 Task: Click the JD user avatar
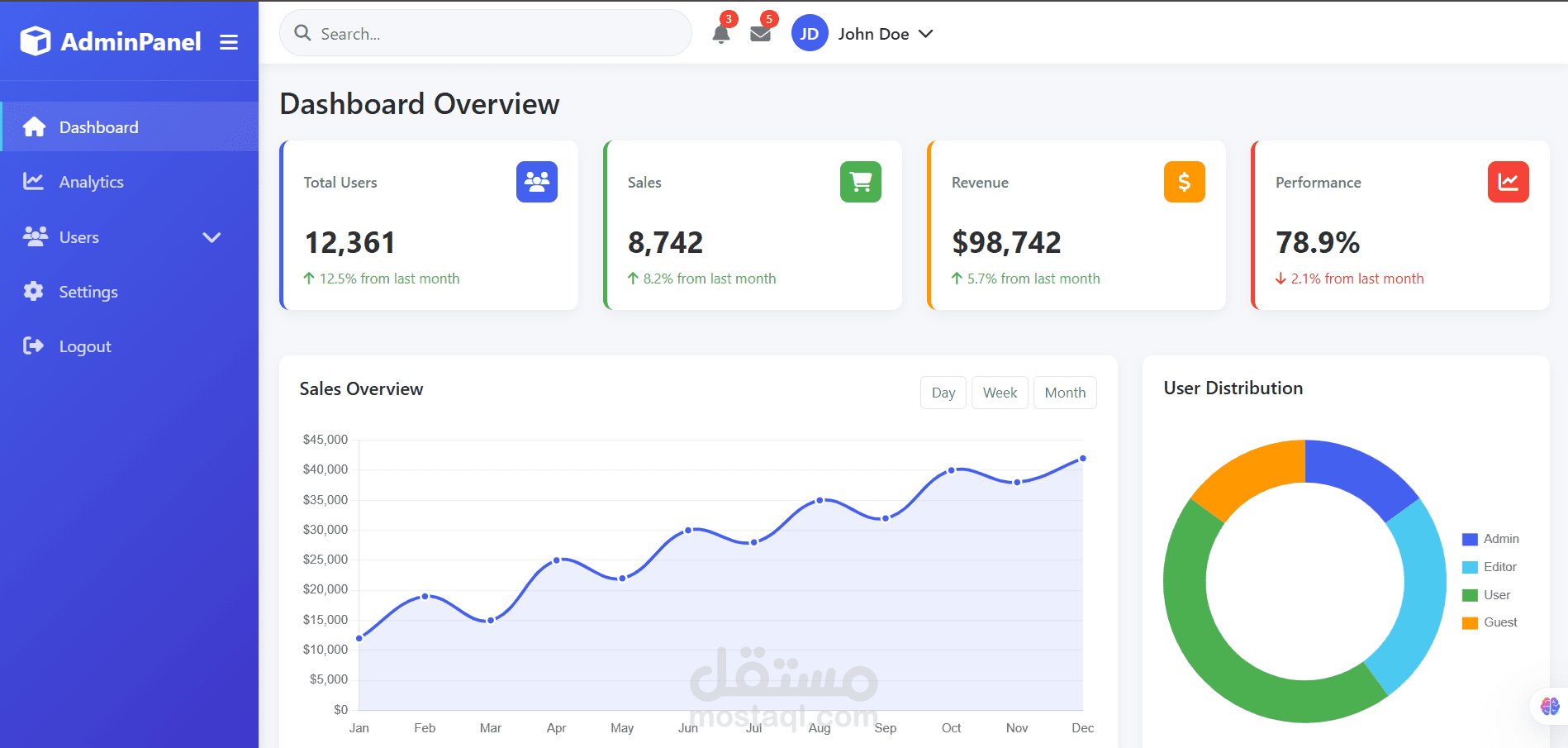pos(810,34)
